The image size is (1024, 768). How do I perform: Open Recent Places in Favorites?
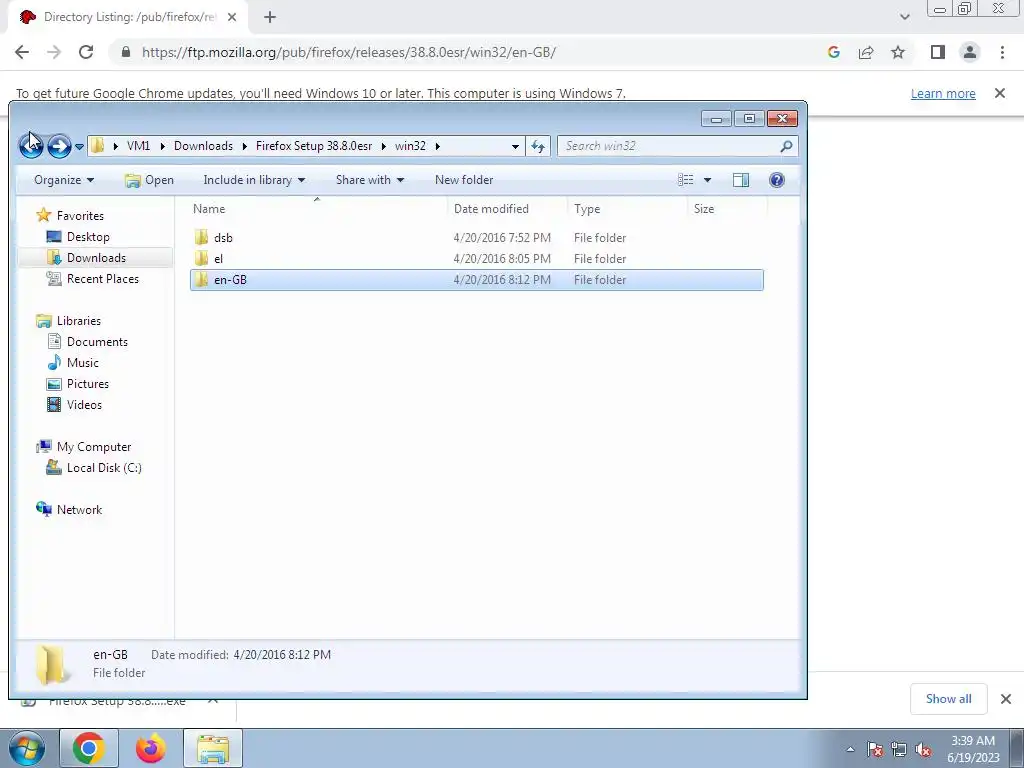(103, 278)
